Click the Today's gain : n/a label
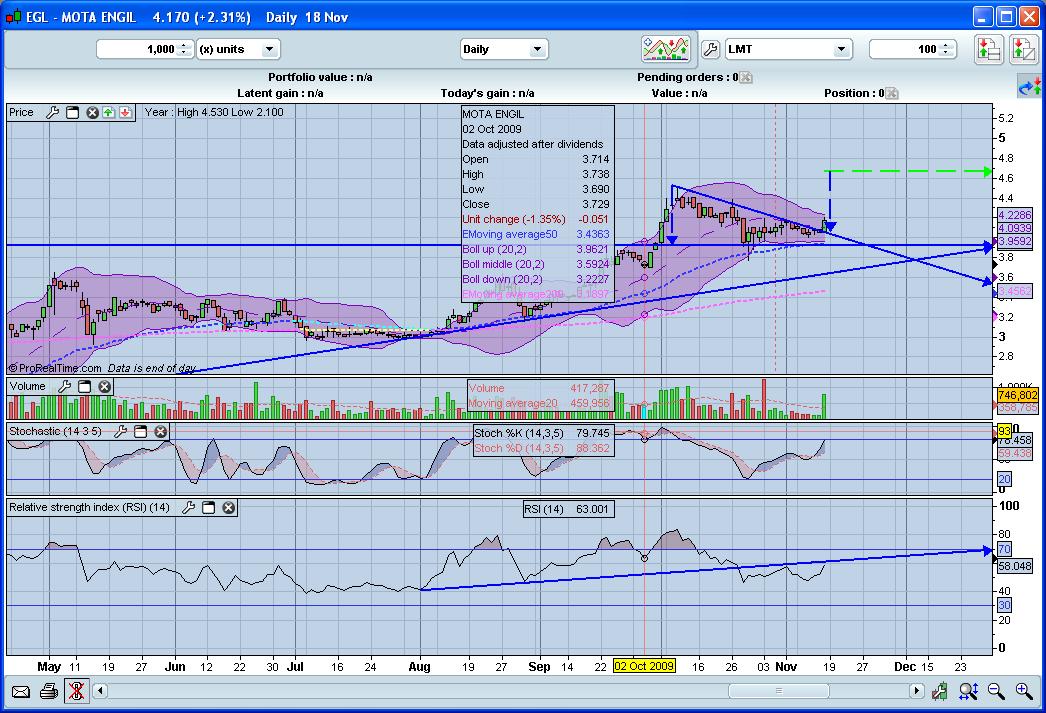 coord(487,93)
